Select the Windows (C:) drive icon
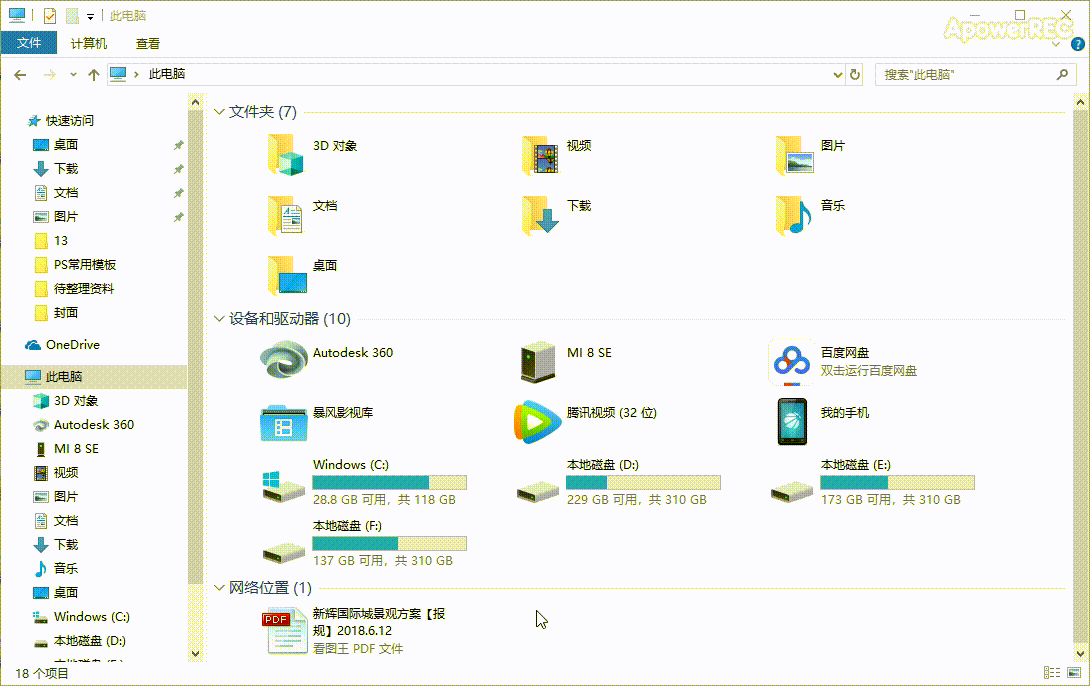Viewport: 1090px width, 686px height. tap(284, 485)
